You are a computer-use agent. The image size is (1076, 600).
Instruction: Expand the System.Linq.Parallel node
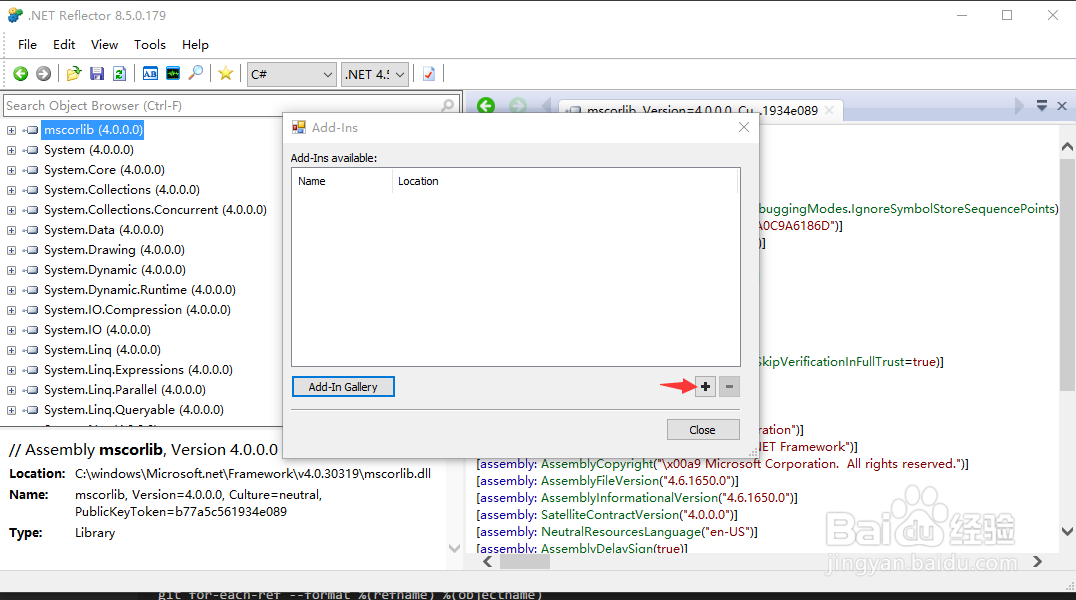(x=12, y=390)
